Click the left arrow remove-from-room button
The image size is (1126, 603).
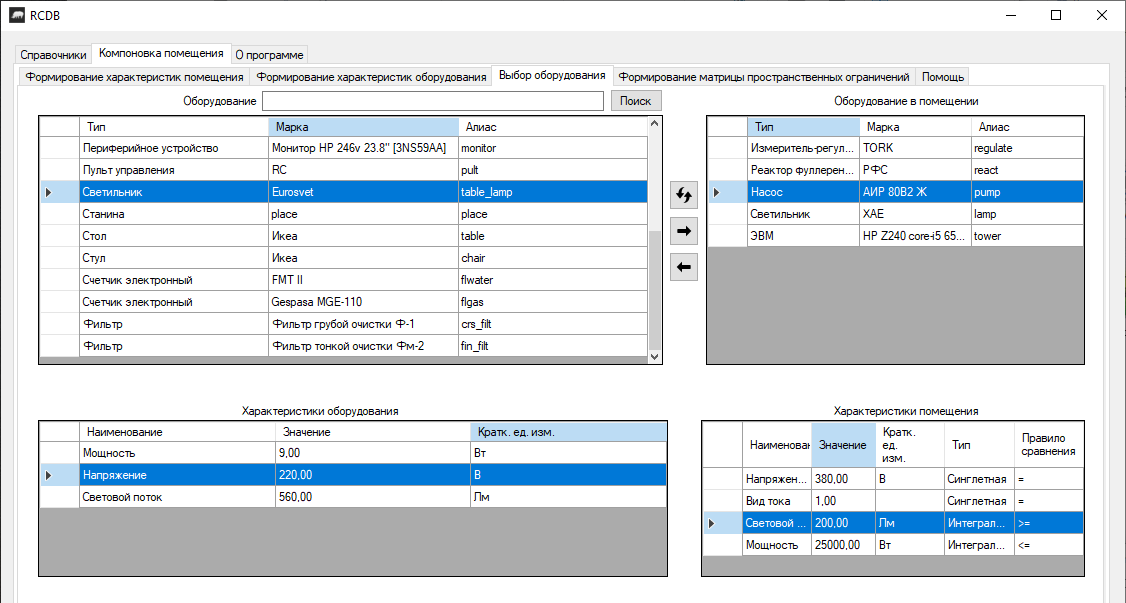684,267
